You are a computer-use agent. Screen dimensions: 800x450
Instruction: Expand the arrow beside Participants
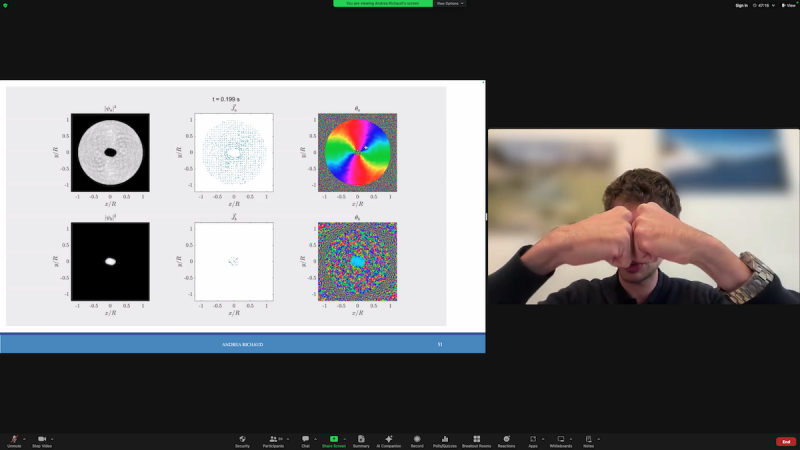(x=288, y=439)
